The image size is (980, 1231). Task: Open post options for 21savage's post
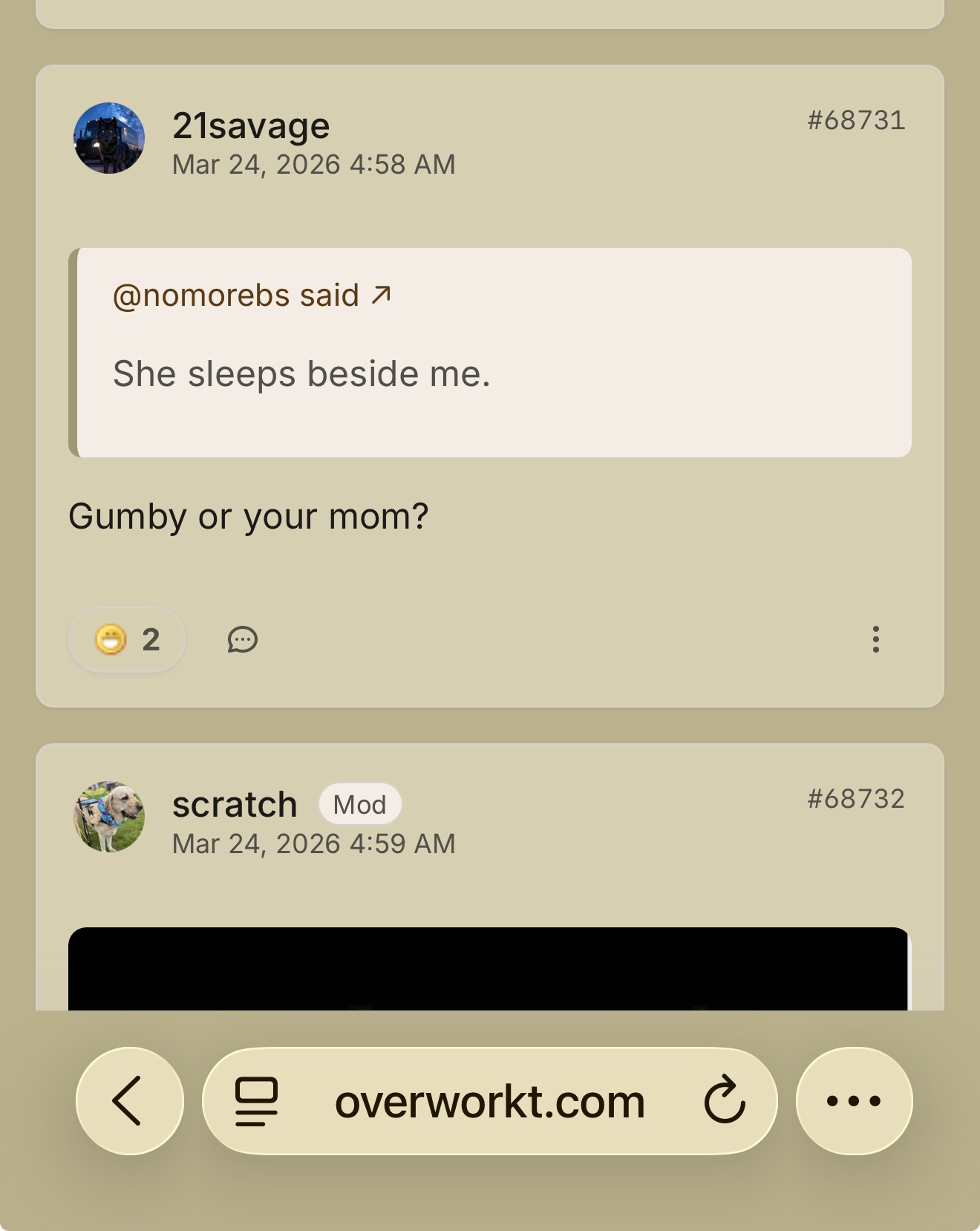876,639
